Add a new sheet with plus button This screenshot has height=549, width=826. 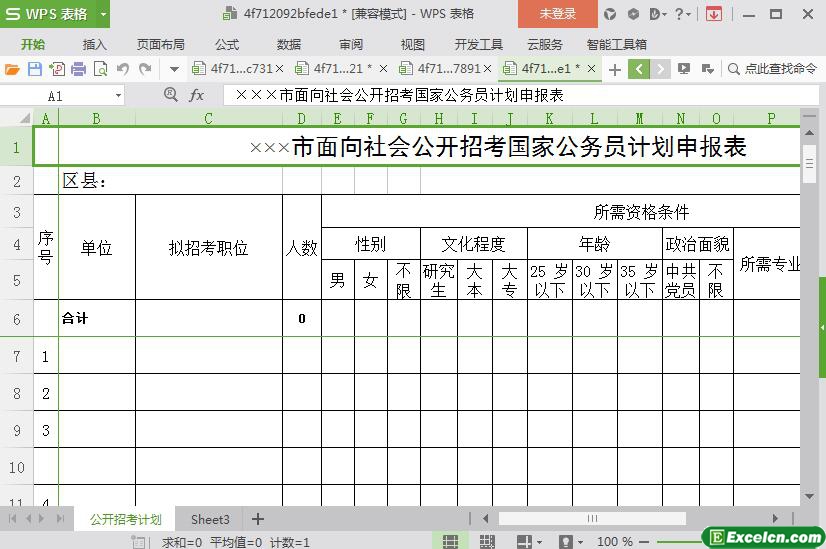point(258,519)
